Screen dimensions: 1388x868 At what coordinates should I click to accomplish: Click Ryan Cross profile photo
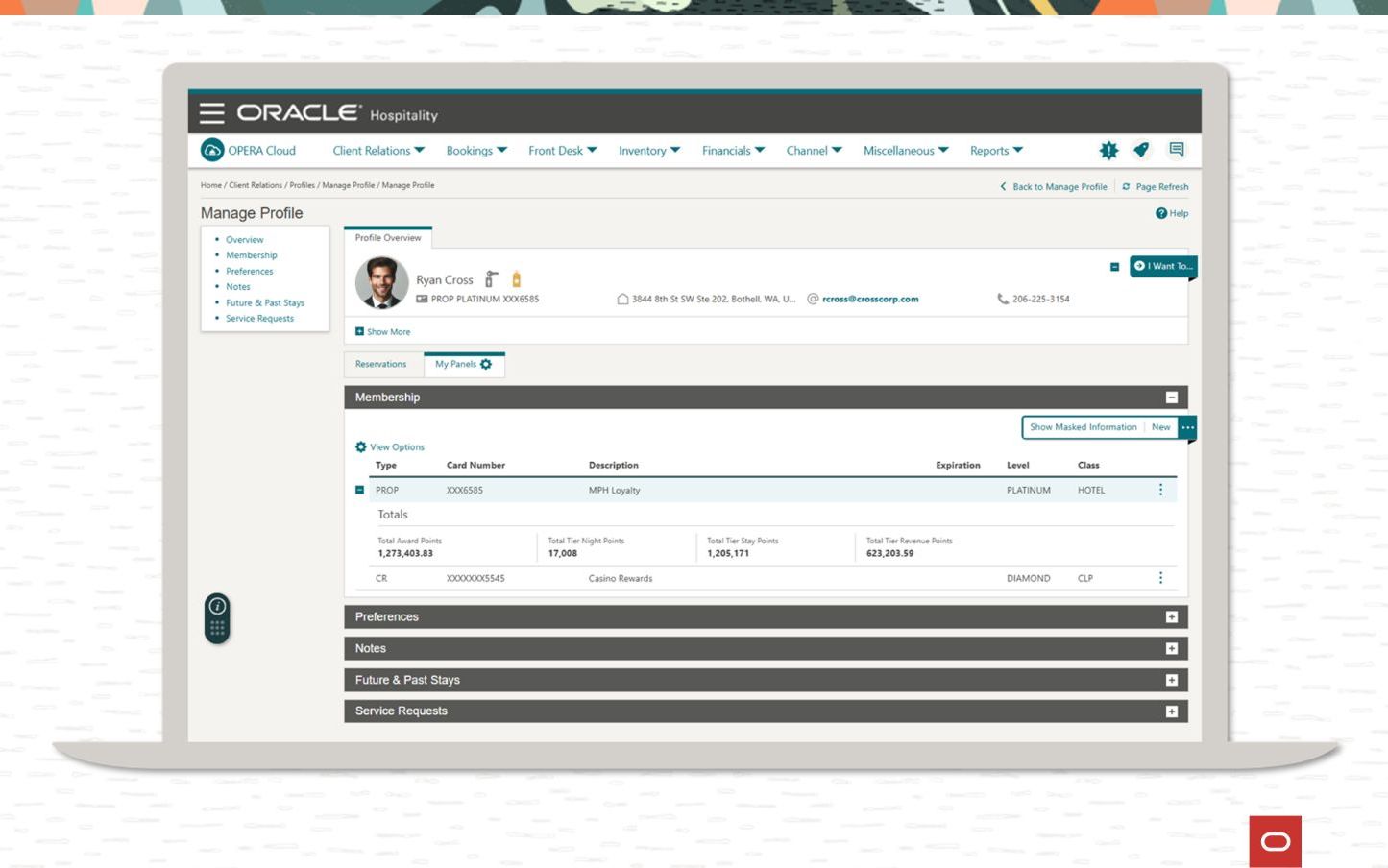click(381, 283)
